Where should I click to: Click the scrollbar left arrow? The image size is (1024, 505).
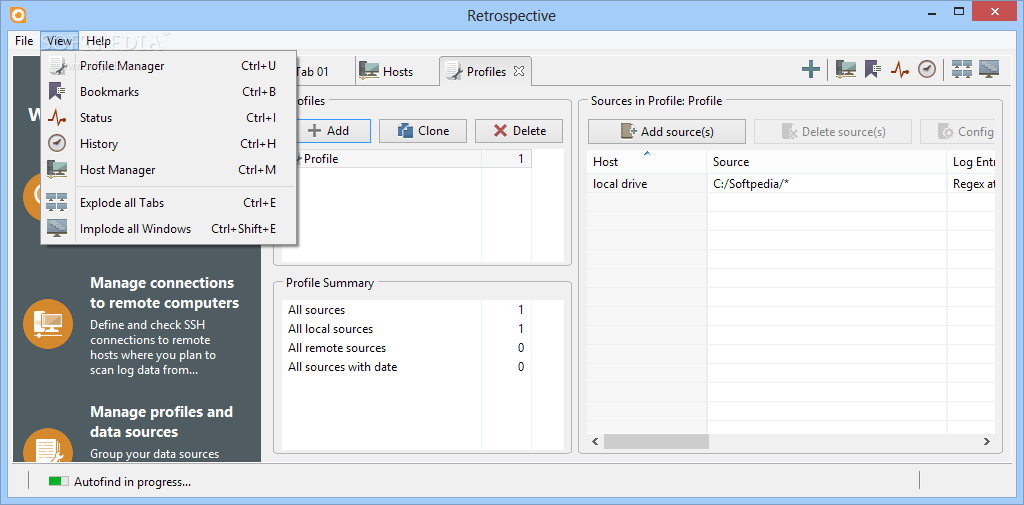point(595,442)
